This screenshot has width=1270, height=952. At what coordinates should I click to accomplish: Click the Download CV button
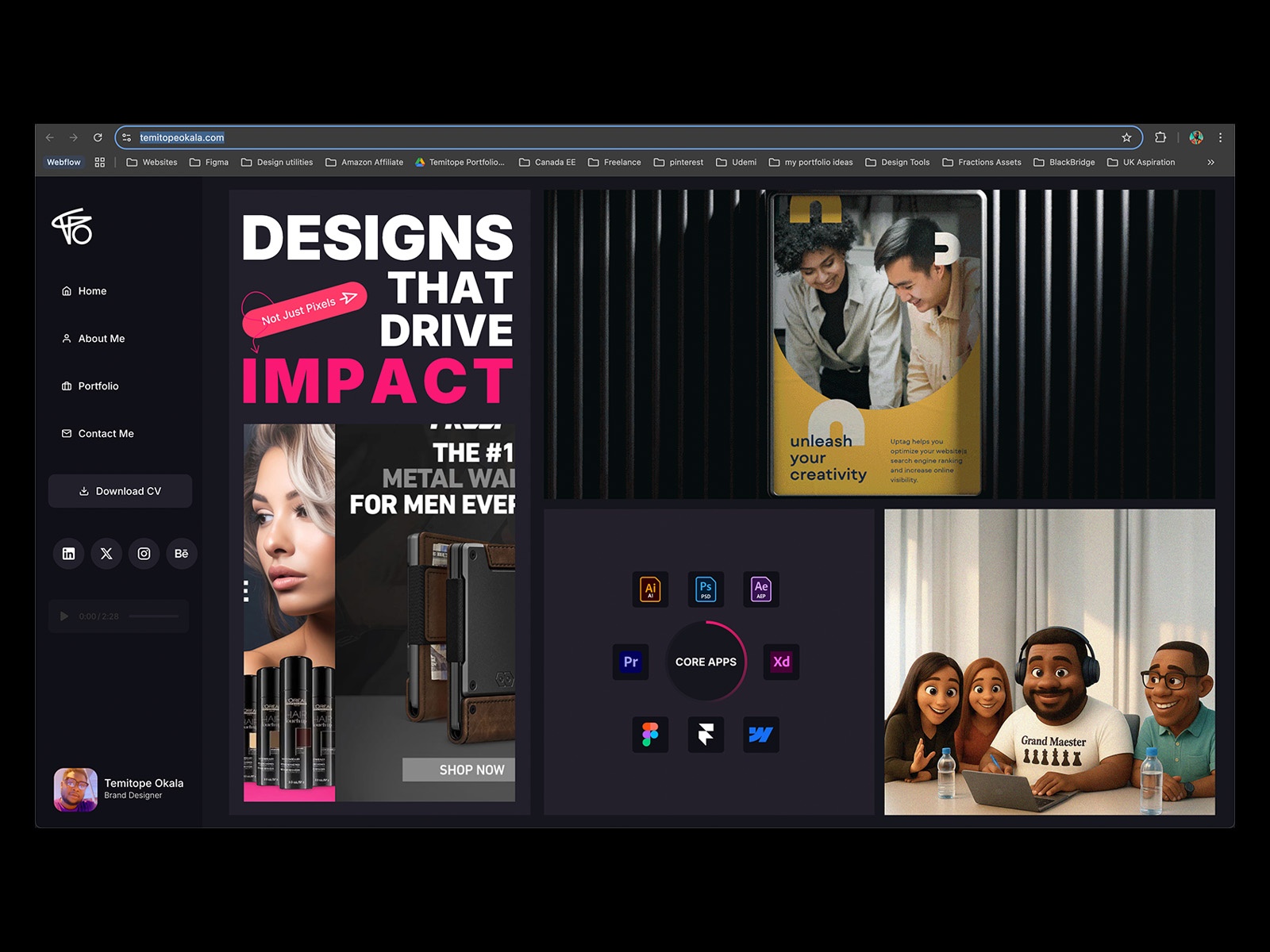click(120, 491)
